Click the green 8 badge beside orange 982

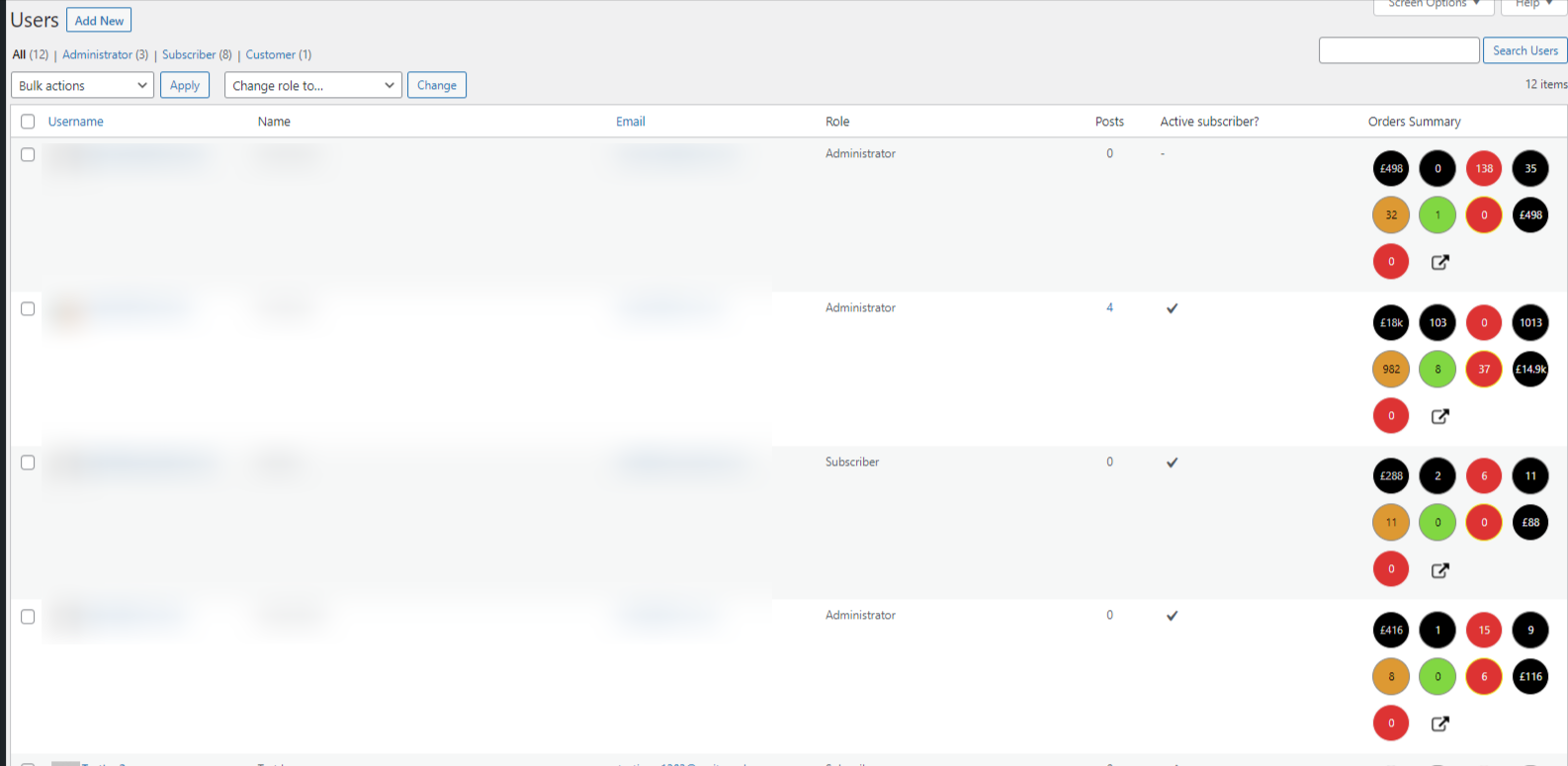pos(1437,369)
